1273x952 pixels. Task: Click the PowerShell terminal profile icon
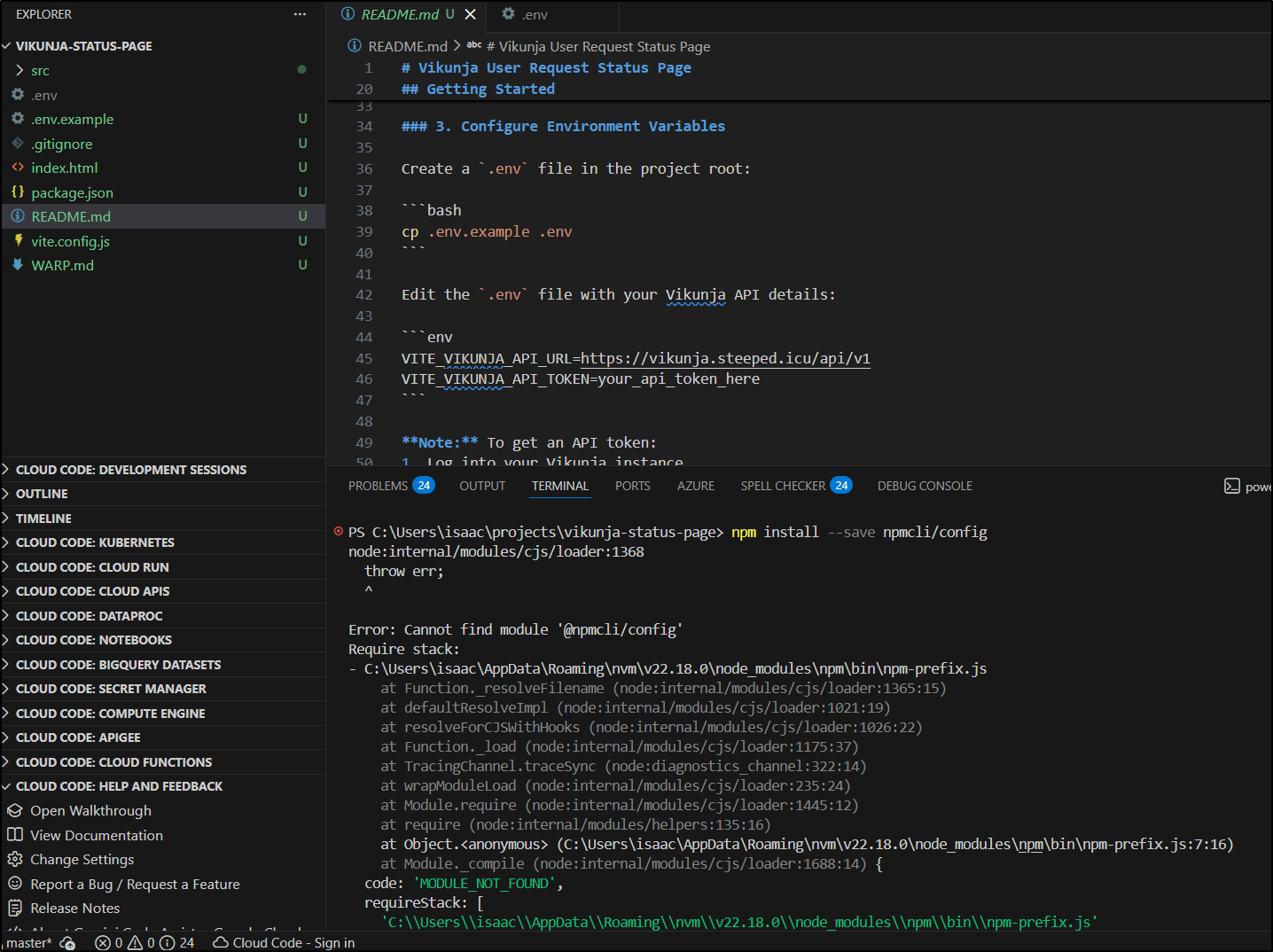[x=1231, y=486]
